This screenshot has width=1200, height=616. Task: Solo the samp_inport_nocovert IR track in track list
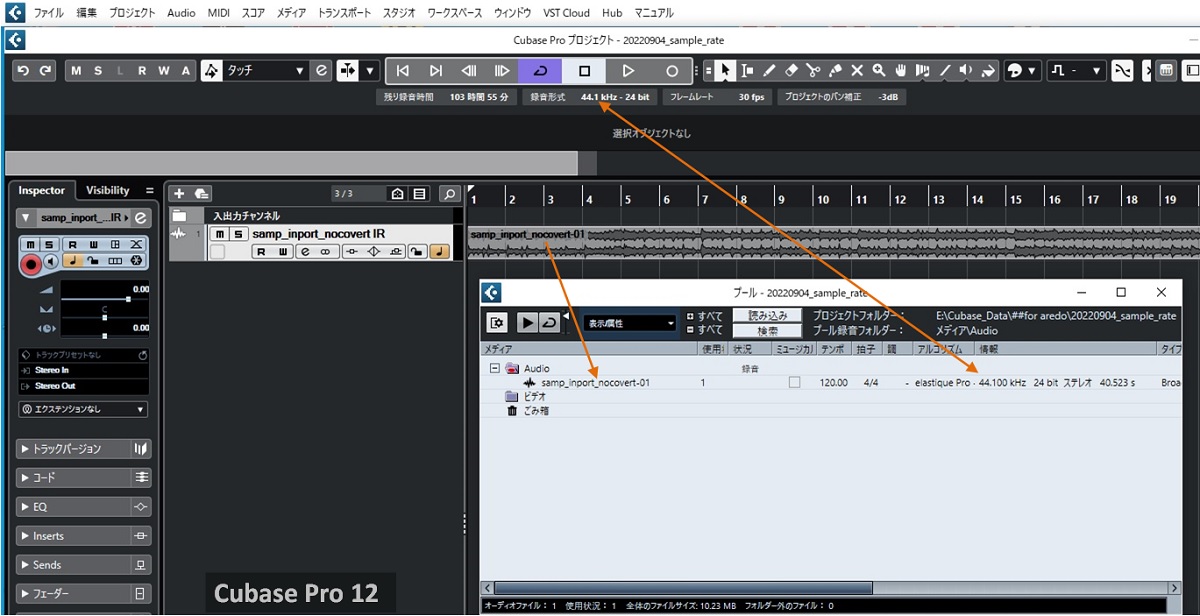click(x=238, y=234)
